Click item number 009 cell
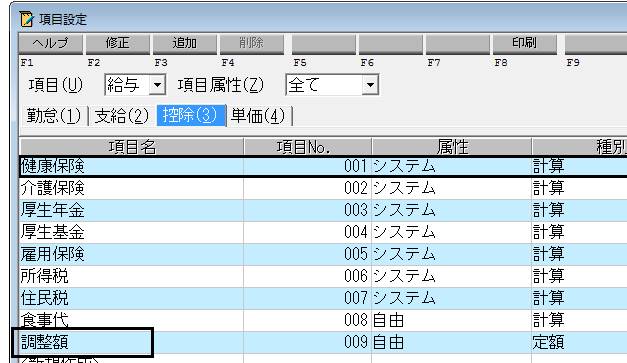Screen dimensions: 627x363 [308, 342]
